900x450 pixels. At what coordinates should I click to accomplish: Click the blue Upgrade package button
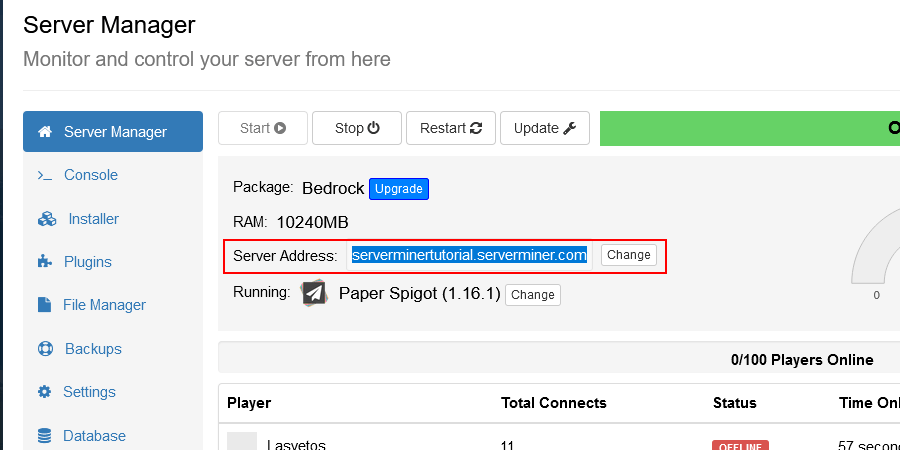click(399, 189)
